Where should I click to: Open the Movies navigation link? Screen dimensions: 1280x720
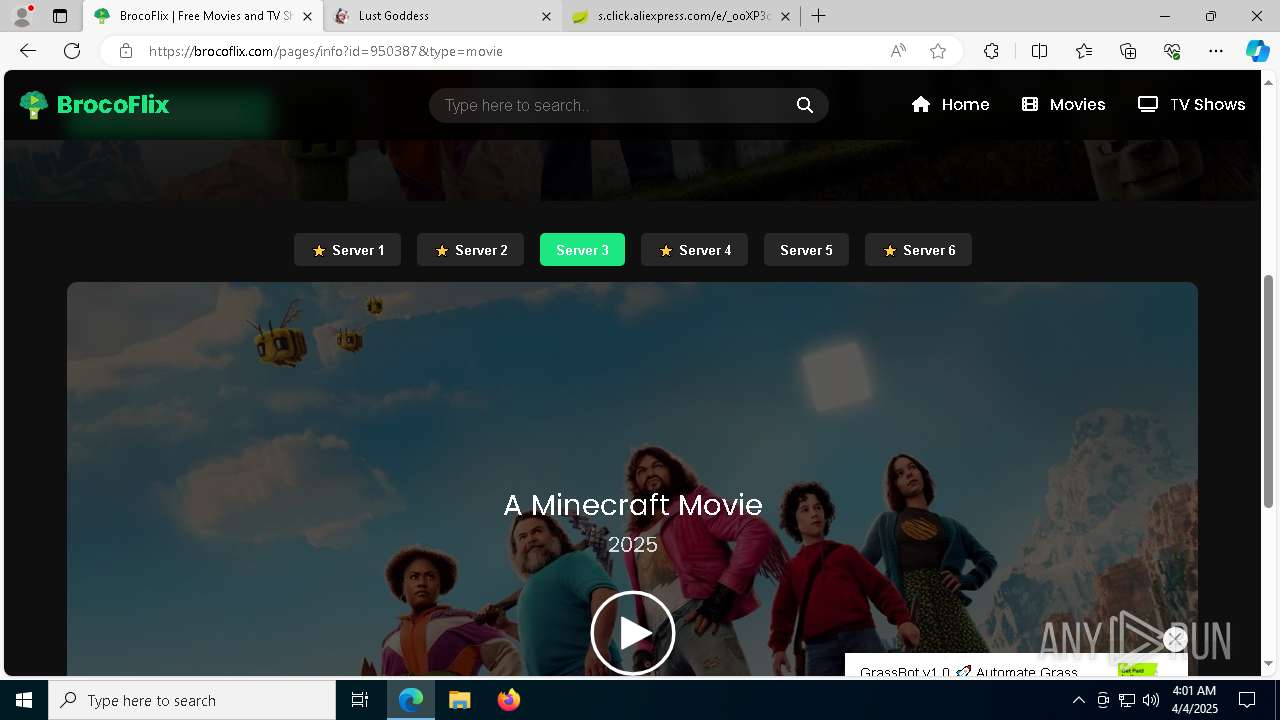coord(1063,105)
